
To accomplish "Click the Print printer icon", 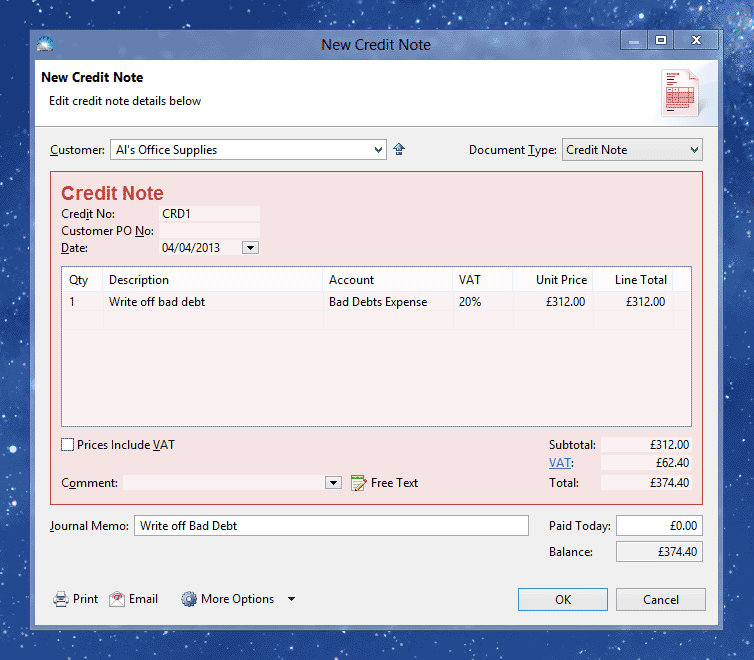I will (61, 599).
